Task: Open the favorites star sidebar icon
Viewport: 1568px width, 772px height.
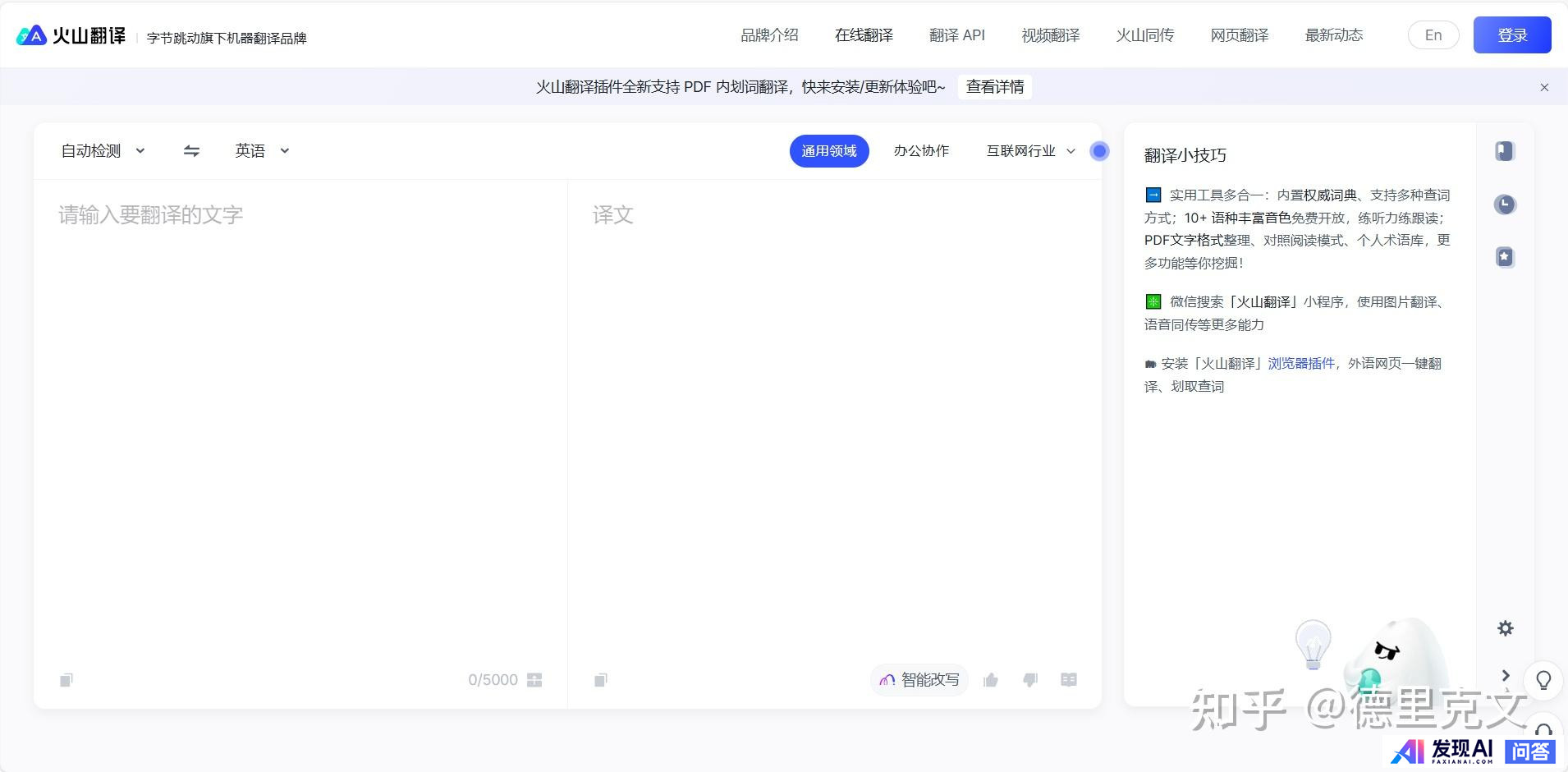Action: 1505,257
